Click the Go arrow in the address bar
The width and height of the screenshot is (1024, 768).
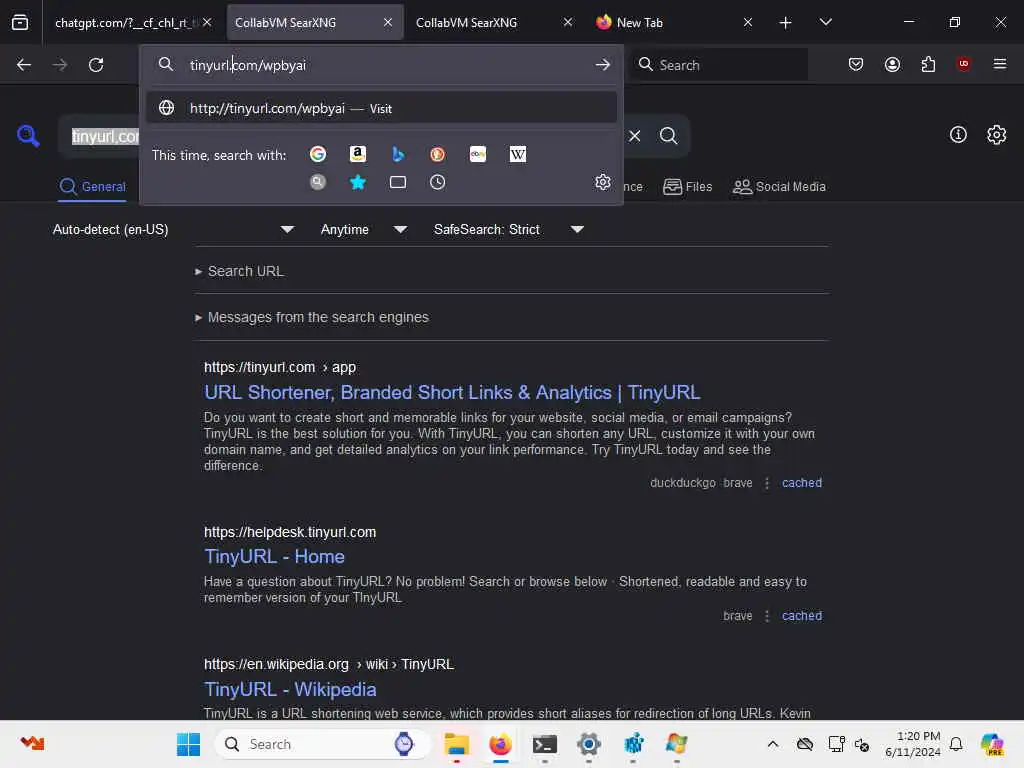click(603, 65)
